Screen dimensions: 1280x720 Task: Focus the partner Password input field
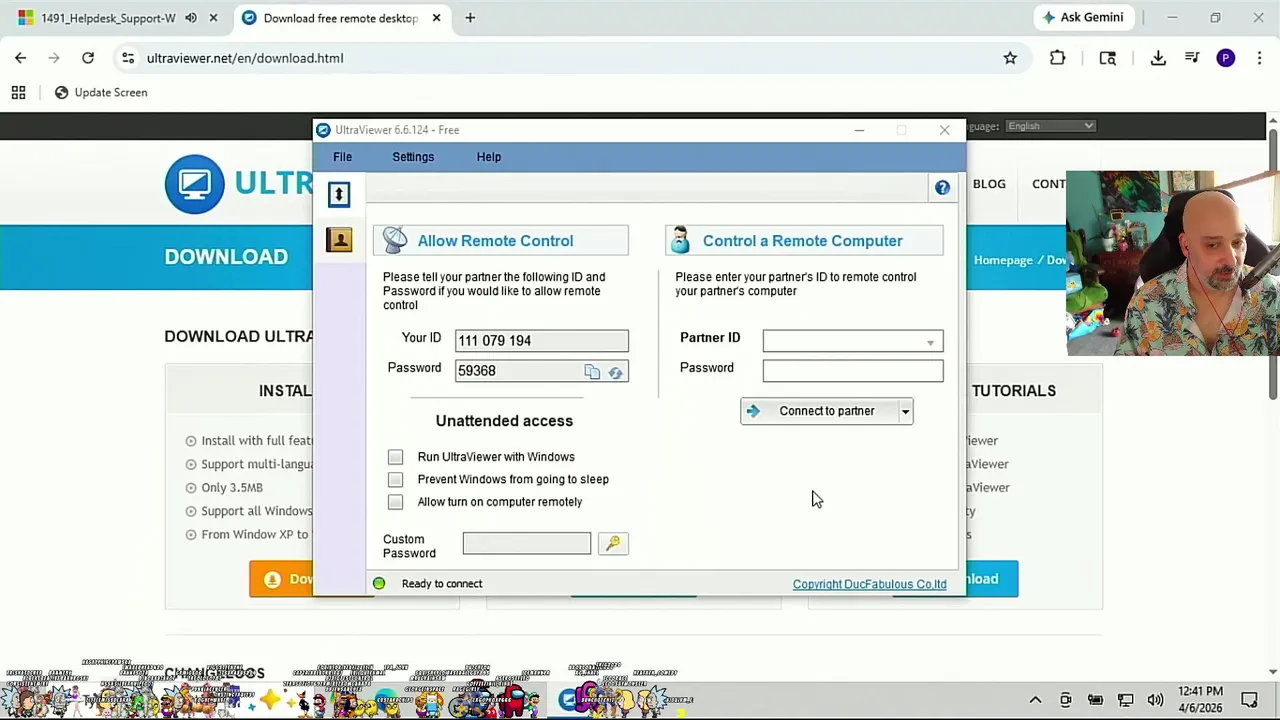[853, 371]
